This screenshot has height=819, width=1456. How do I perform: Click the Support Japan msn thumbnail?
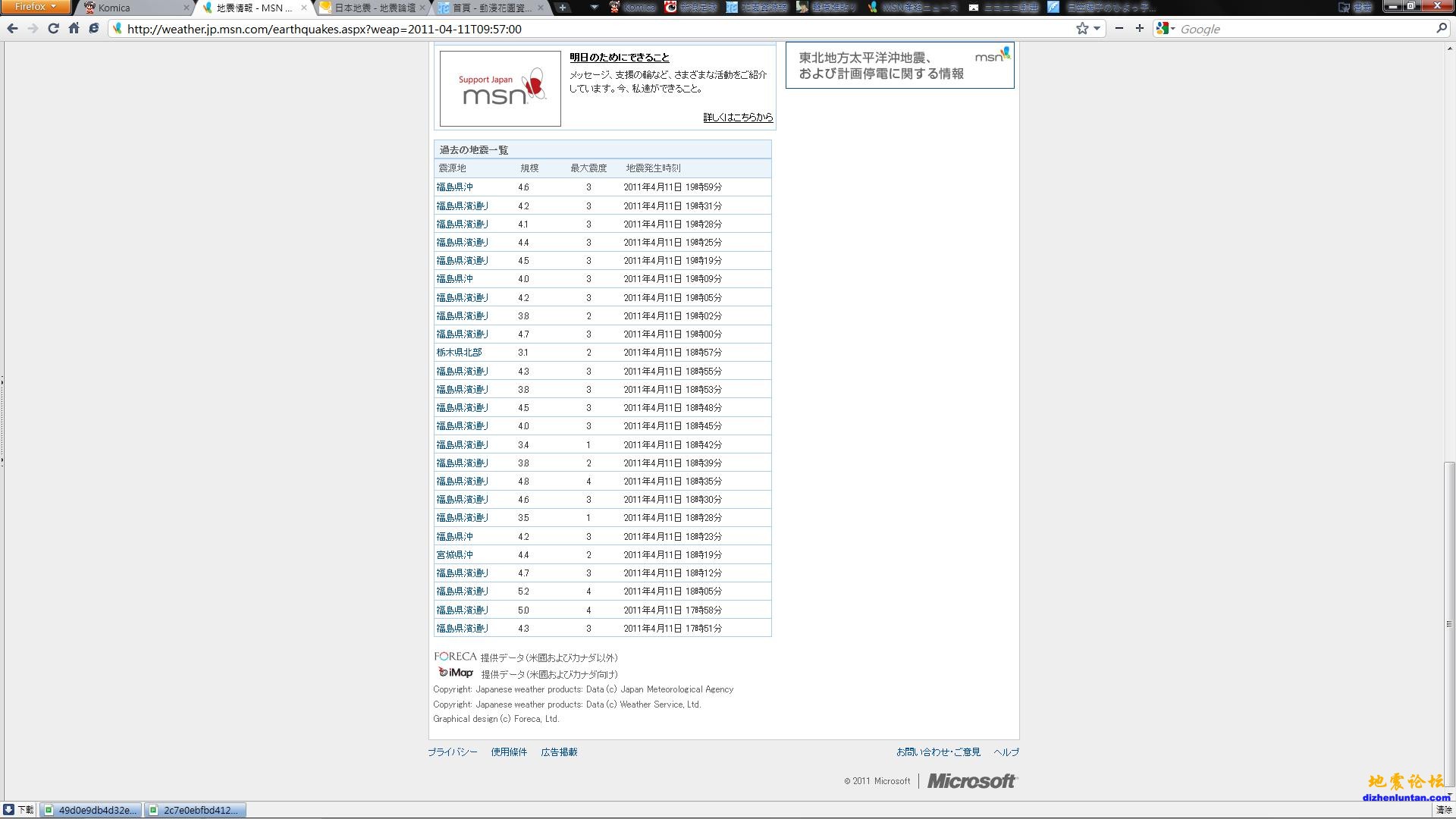pyautogui.click(x=500, y=89)
